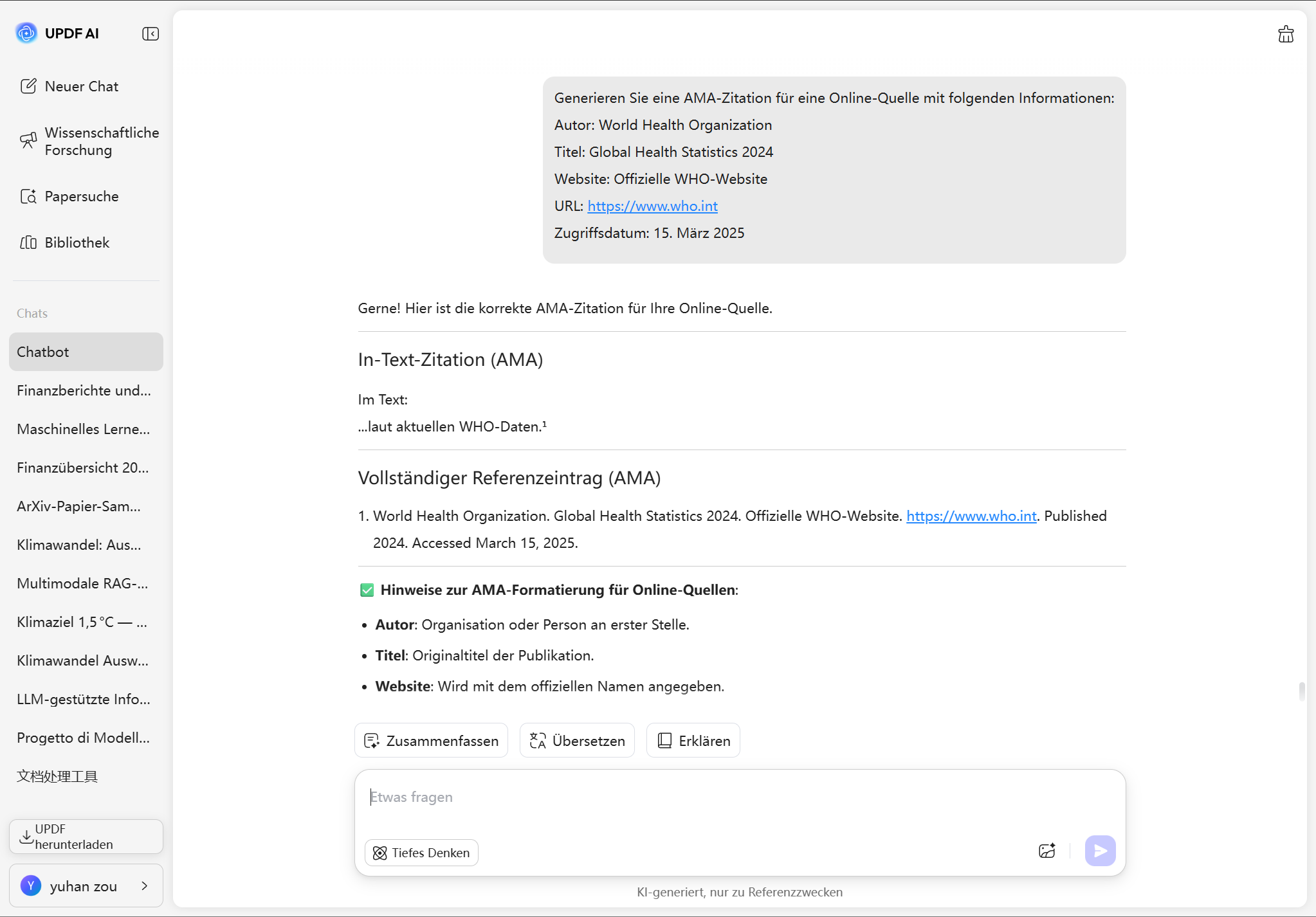1316x917 pixels.
Task: Expand yuhan zou account menu
Action: pyautogui.click(x=86, y=885)
